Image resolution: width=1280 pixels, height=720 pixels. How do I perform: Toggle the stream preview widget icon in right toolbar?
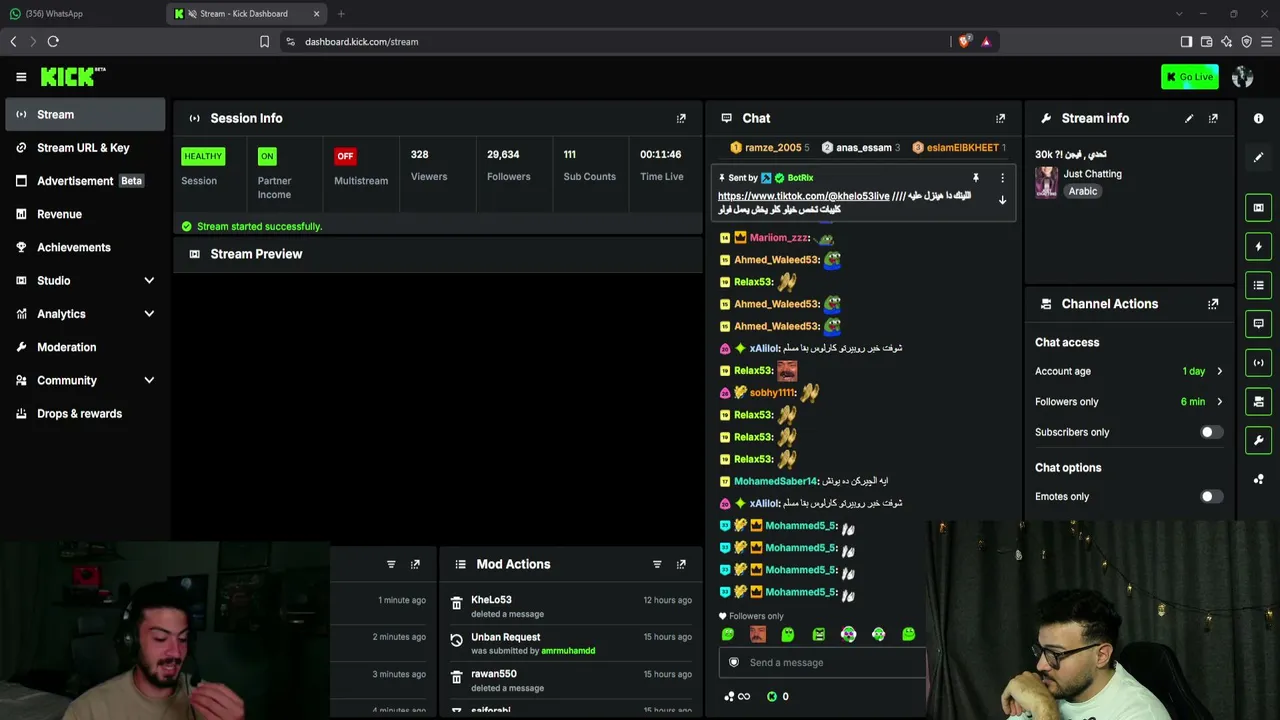pyautogui.click(x=1258, y=208)
